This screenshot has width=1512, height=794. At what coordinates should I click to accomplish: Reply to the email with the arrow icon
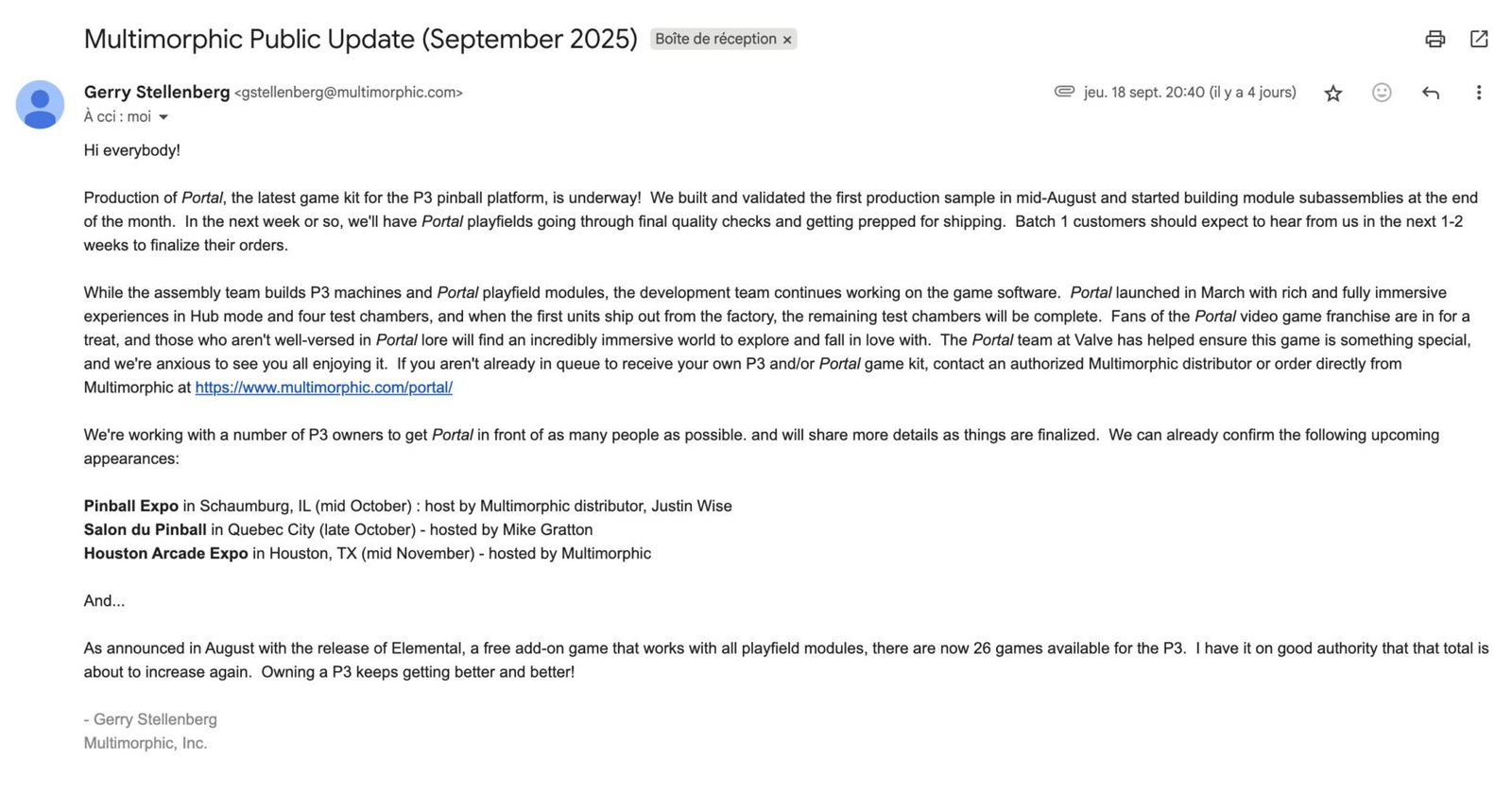[x=1431, y=93]
